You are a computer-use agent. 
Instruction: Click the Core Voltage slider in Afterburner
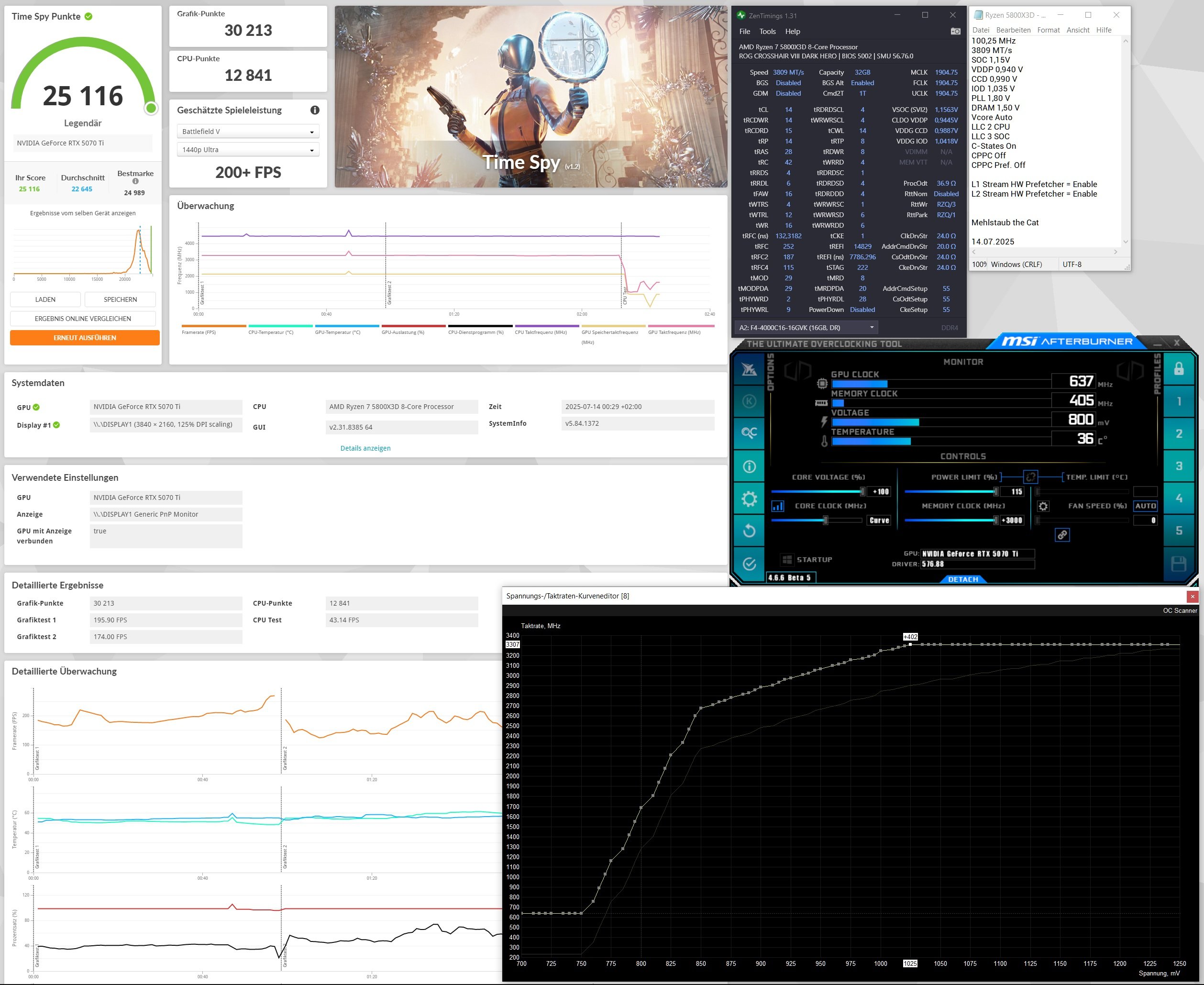829,491
